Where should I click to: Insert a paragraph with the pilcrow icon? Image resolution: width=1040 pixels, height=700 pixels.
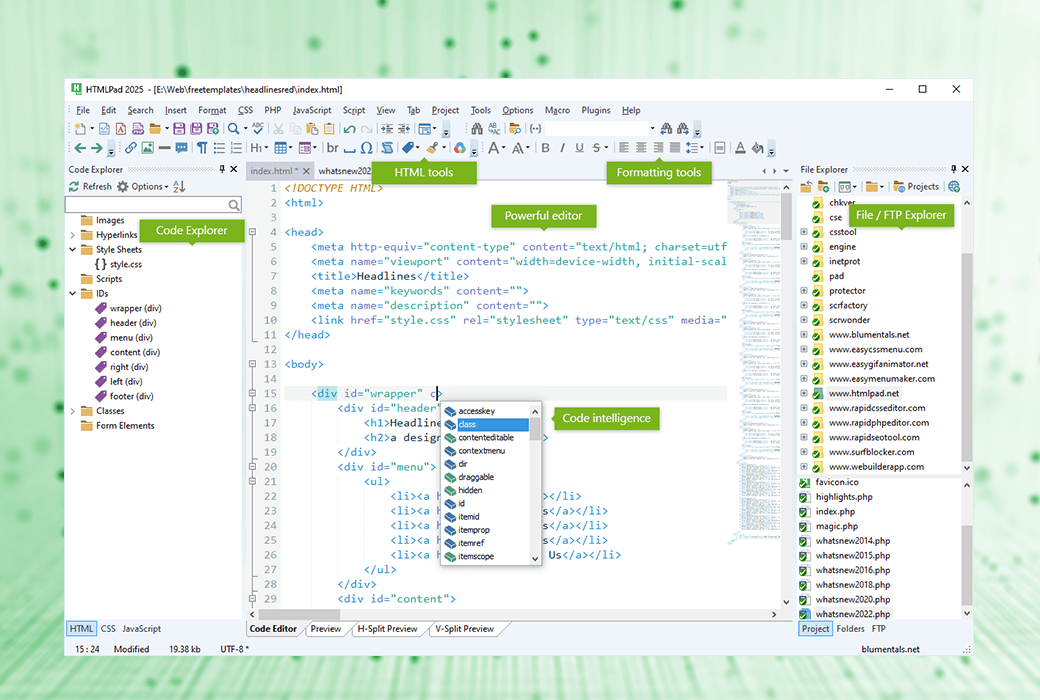tap(202, 148)
